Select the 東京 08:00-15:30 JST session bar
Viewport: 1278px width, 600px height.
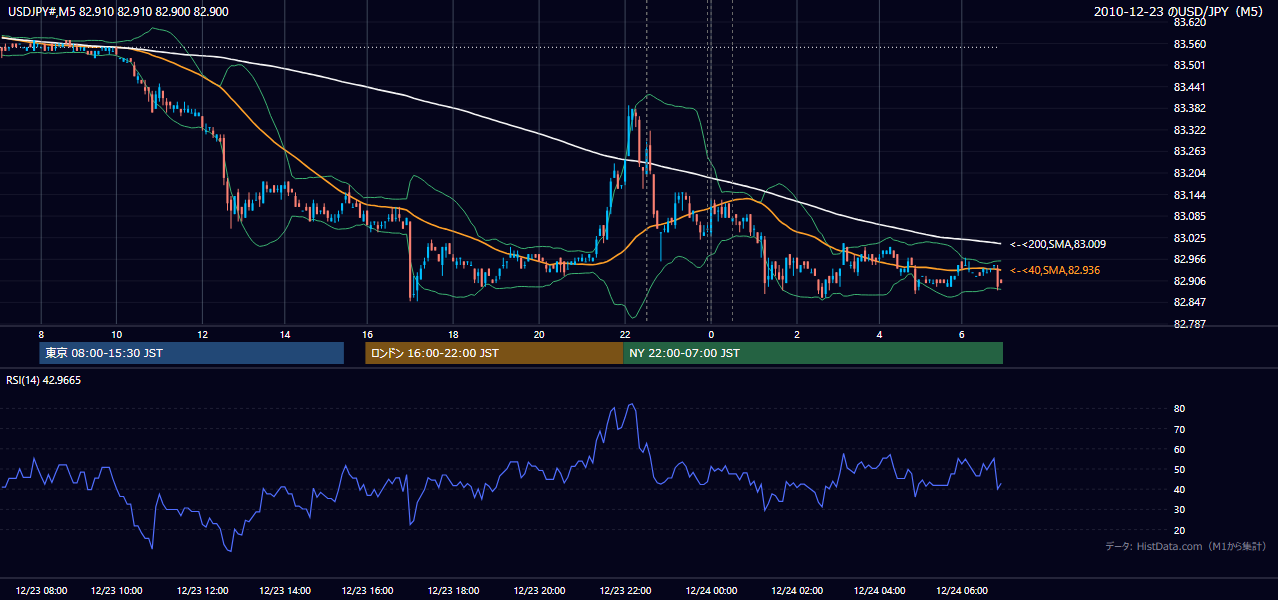point(191,353)
